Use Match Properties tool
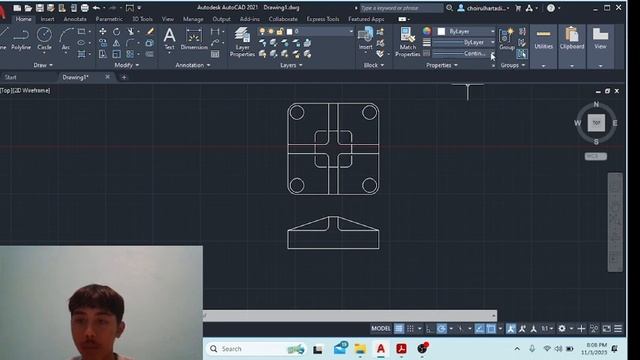 pyautogui.click(x=407, y=42)
